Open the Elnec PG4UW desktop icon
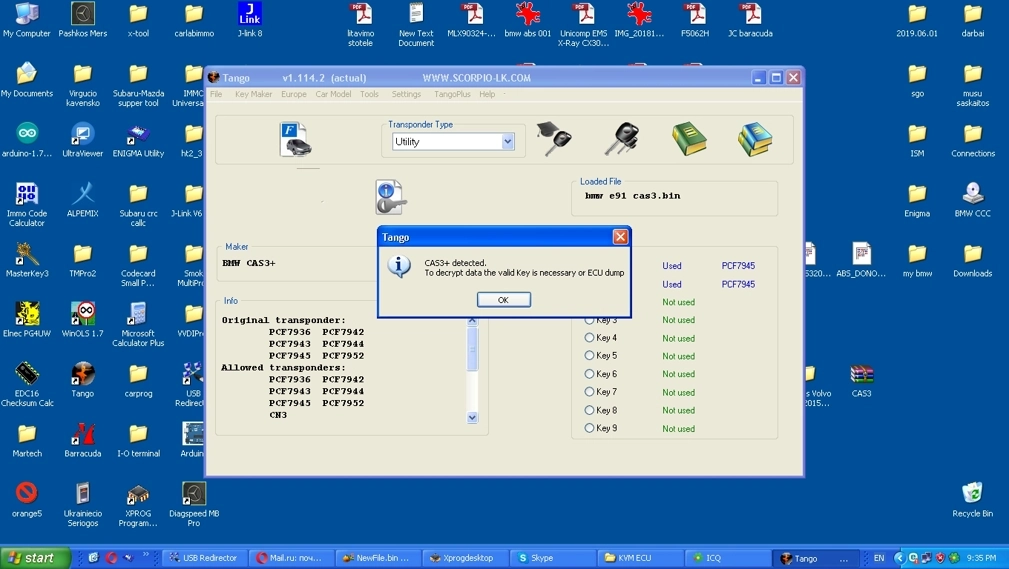Viewport: 1009px width, 569px height. click(x=26, y=319)
